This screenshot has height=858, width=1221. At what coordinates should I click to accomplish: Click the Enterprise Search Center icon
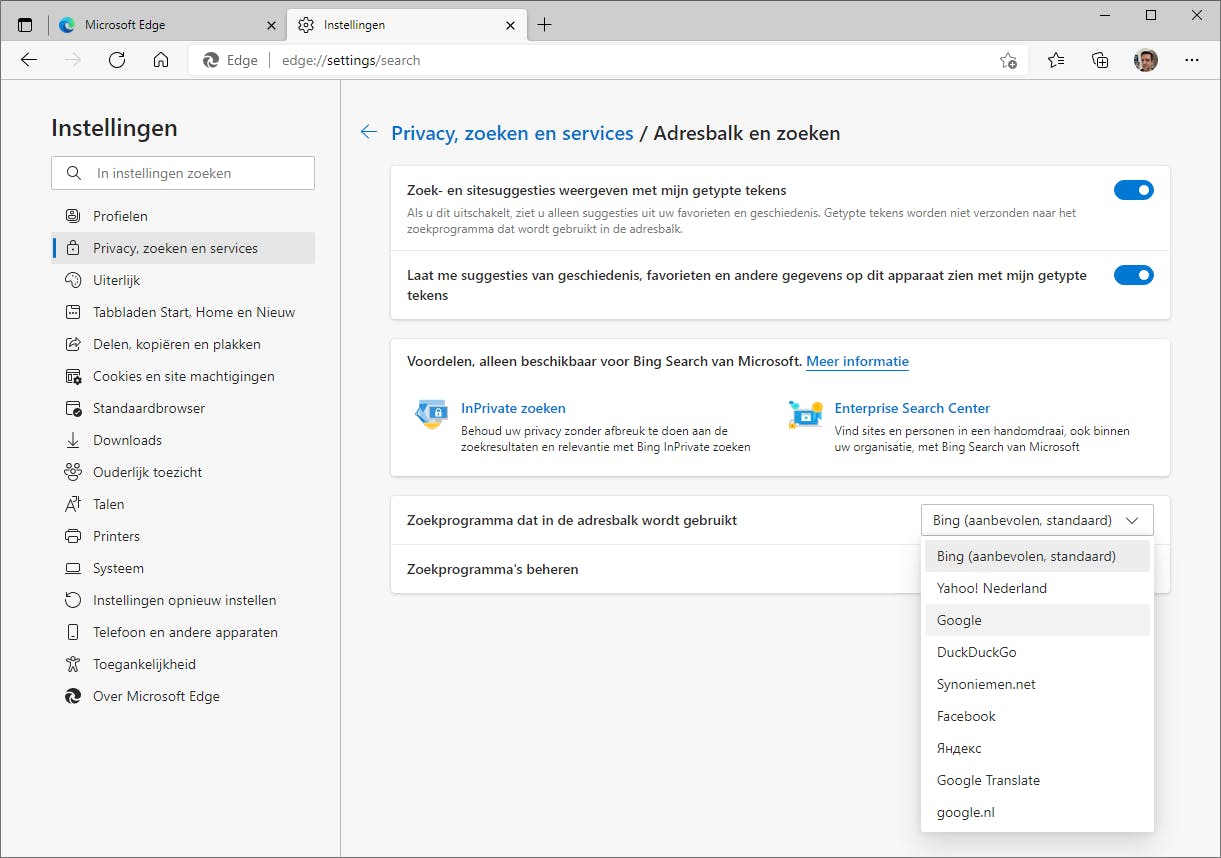(x=805, y=413)
